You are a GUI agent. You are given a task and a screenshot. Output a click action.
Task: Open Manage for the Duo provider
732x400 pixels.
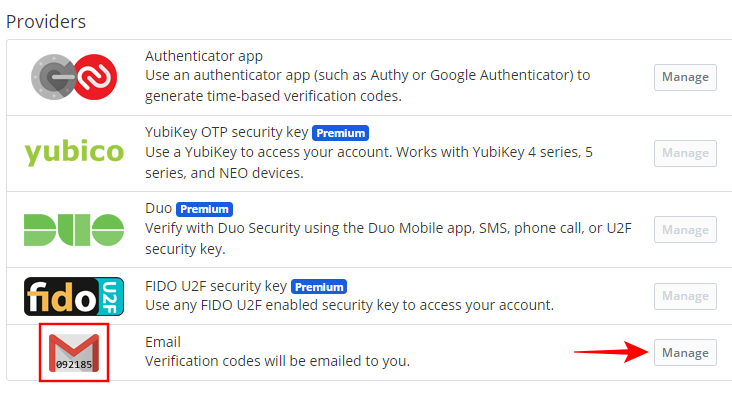click(685, 229)
